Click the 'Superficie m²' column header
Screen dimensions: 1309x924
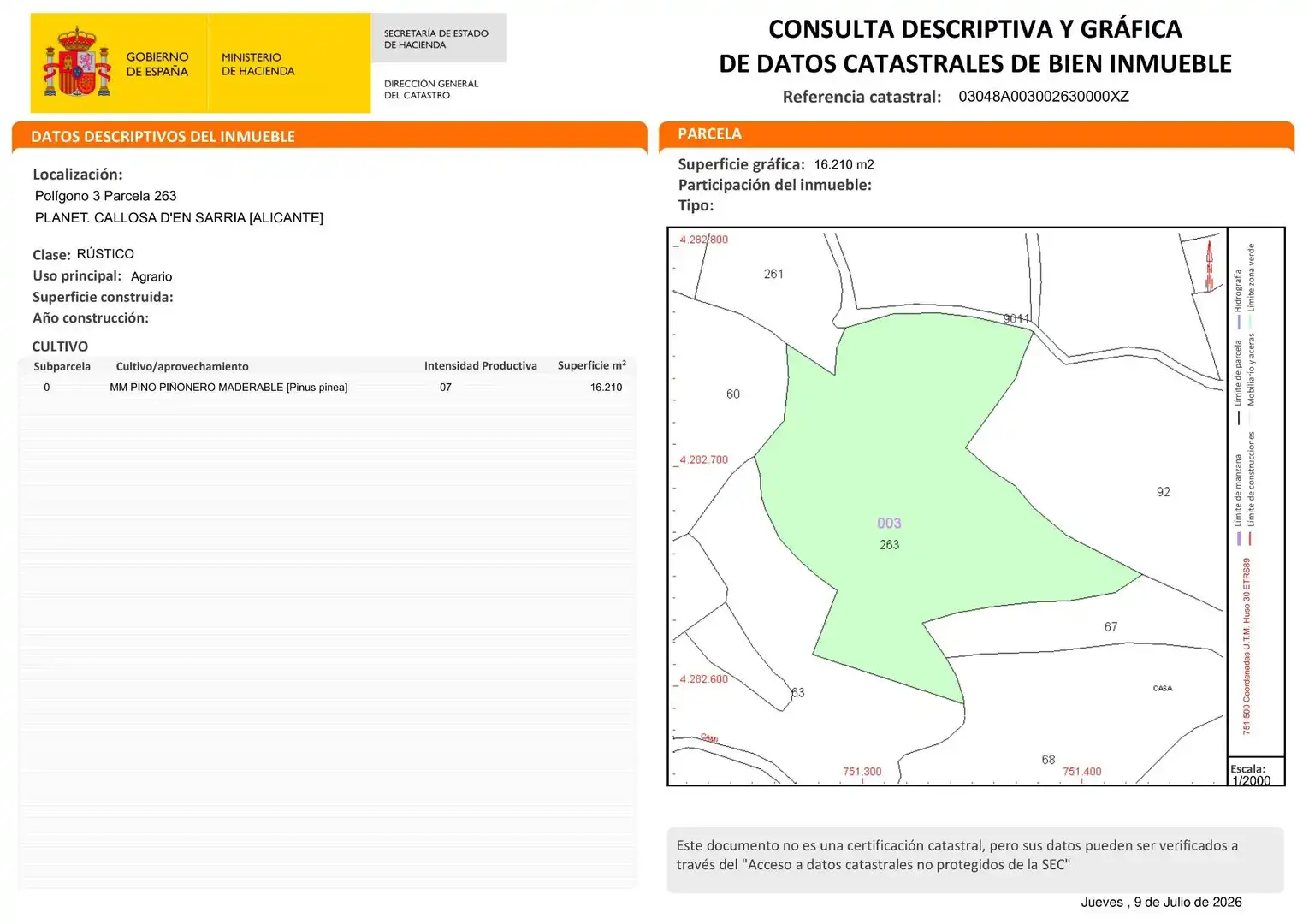coord(591,365)
